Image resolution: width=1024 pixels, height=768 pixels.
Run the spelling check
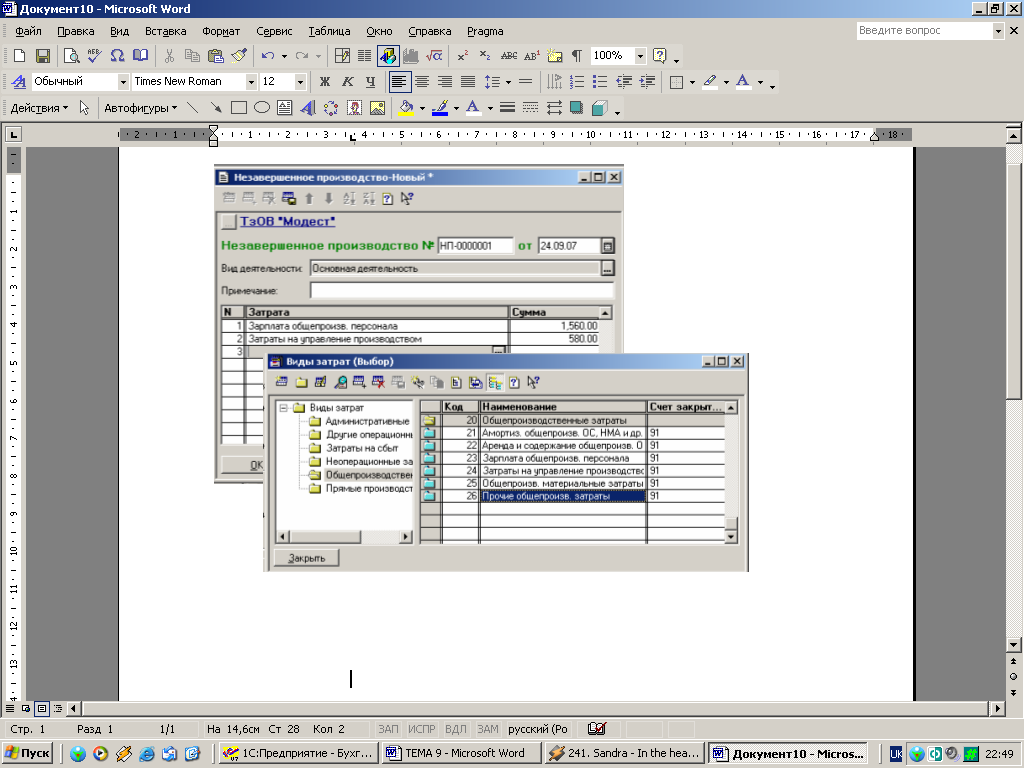point(94,56)
